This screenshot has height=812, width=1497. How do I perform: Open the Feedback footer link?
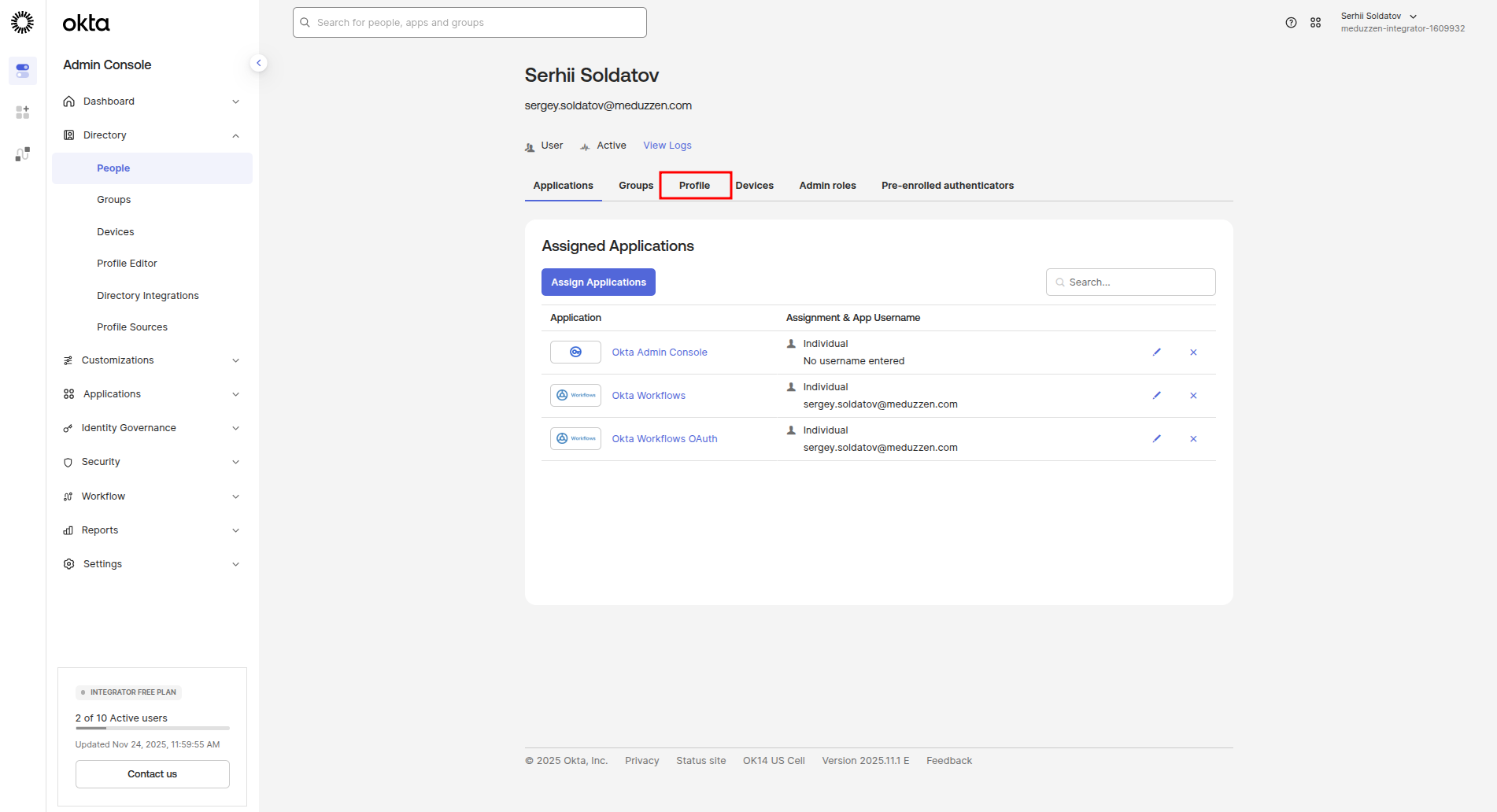click(949, 761)
